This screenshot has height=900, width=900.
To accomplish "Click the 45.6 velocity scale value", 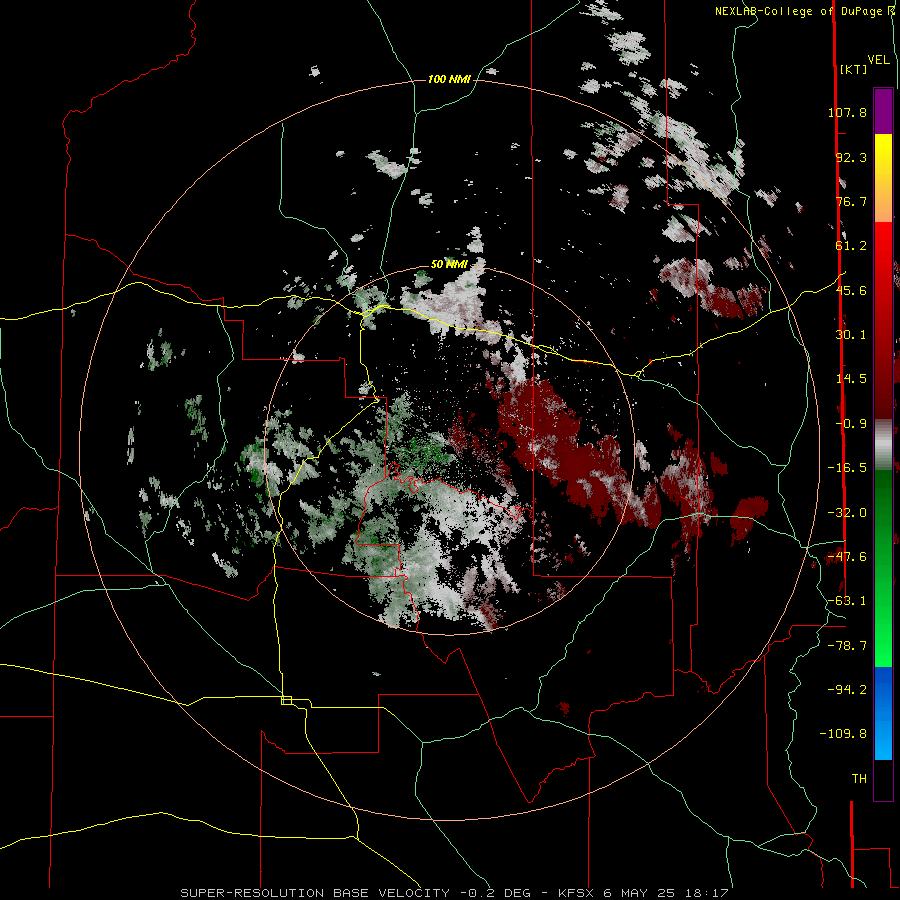I will pyautogui.click(x=851, y=290).
